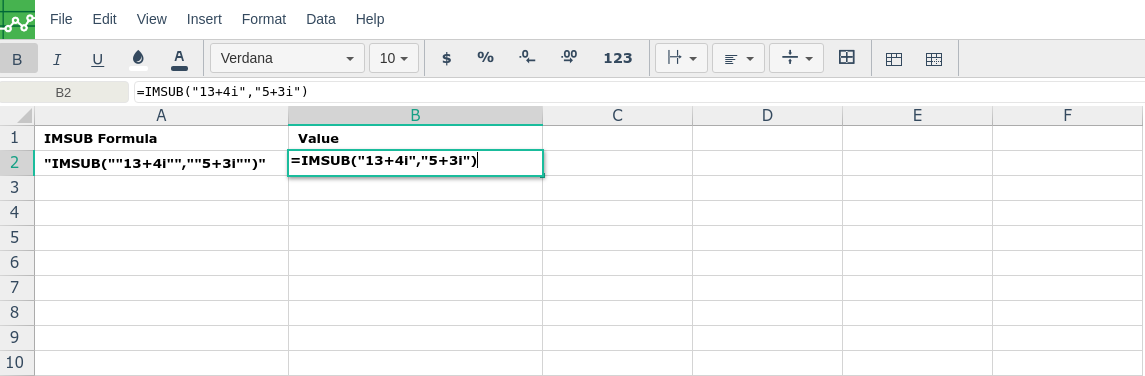
Task: Click the freeze panes table icon
Action: pyautogui.click(x=894, y=59)
